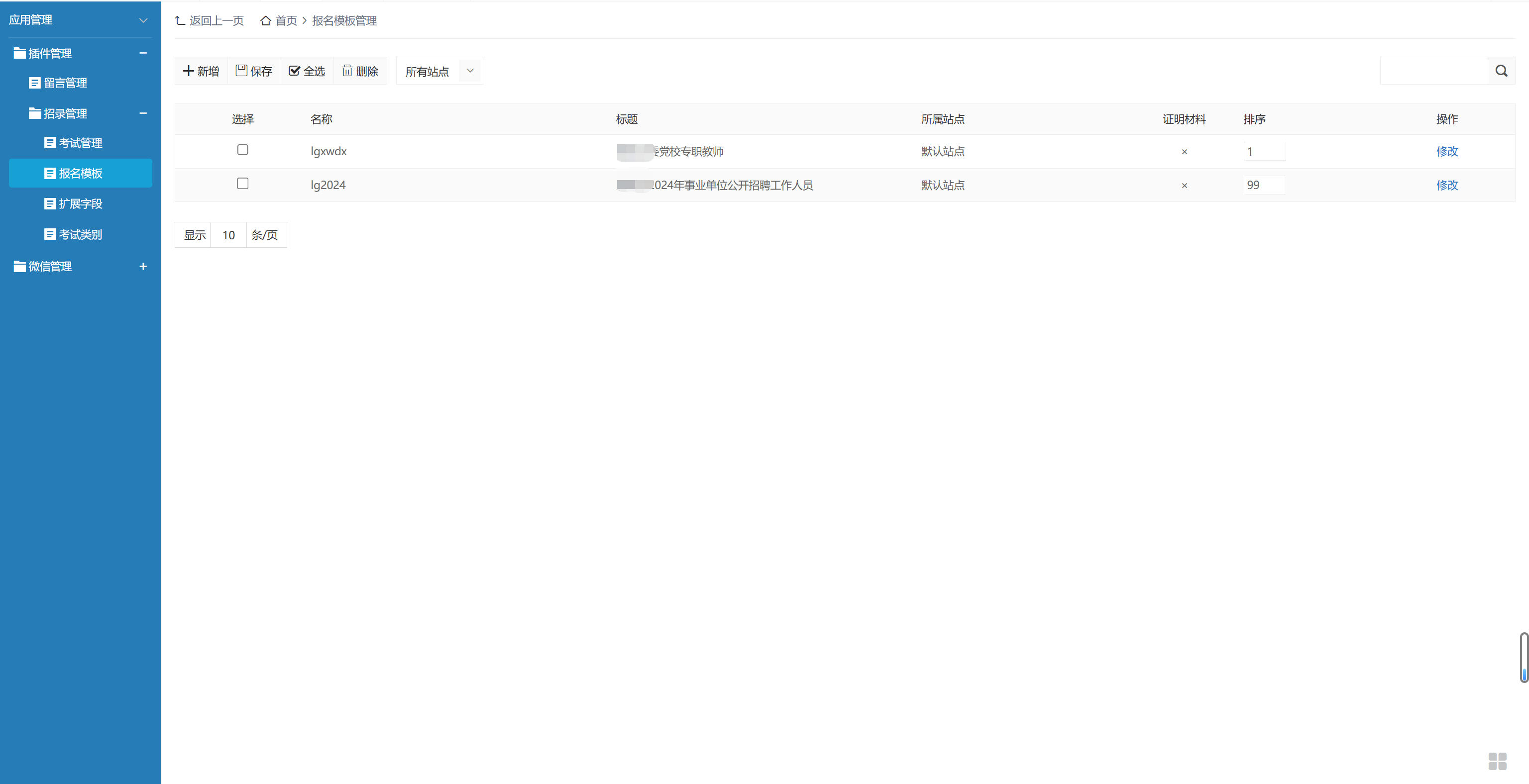Screen dimensions: 1529x784
Task: Open 考试类别 in the sidebar
Action: pyautogui.click(x=80, y=234)
